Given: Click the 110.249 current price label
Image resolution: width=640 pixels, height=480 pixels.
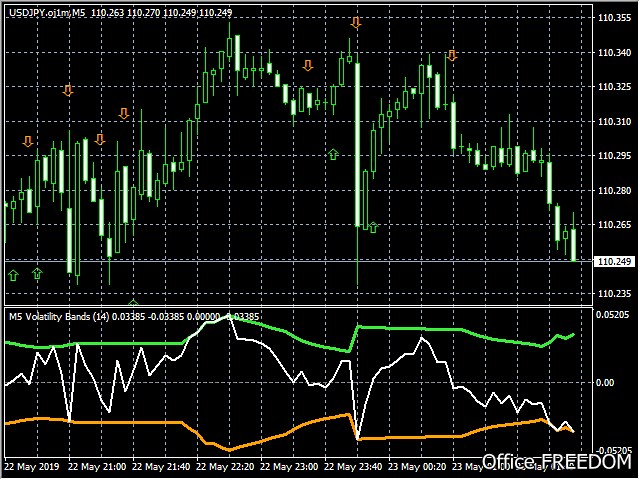Looking at the screenshot, I should (x=614, y=261).
